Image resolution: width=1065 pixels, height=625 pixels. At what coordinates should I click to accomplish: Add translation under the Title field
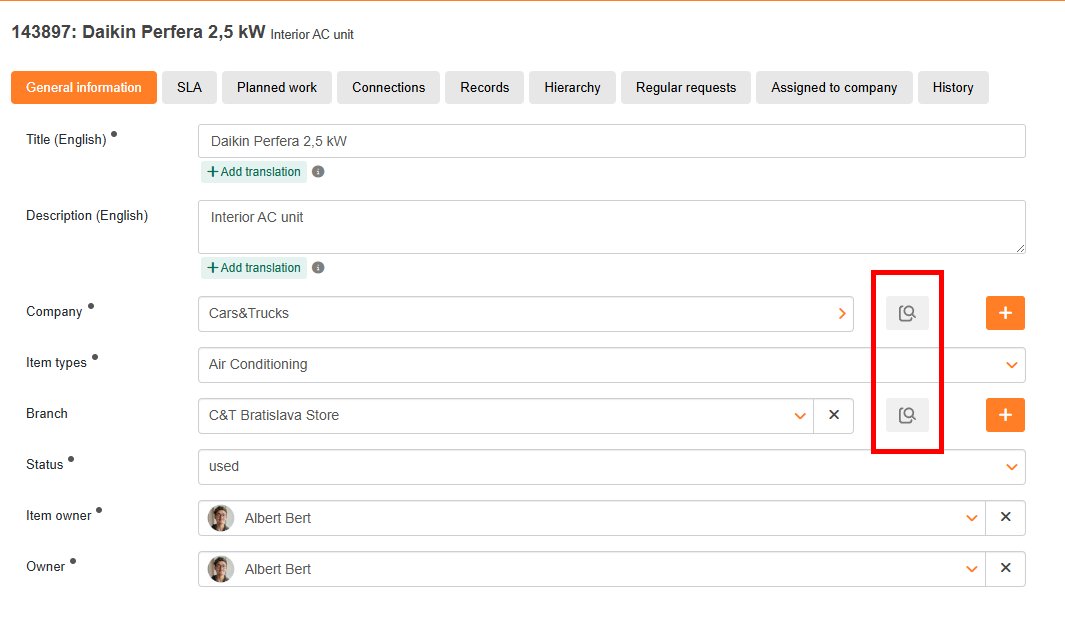coord(254,172)
